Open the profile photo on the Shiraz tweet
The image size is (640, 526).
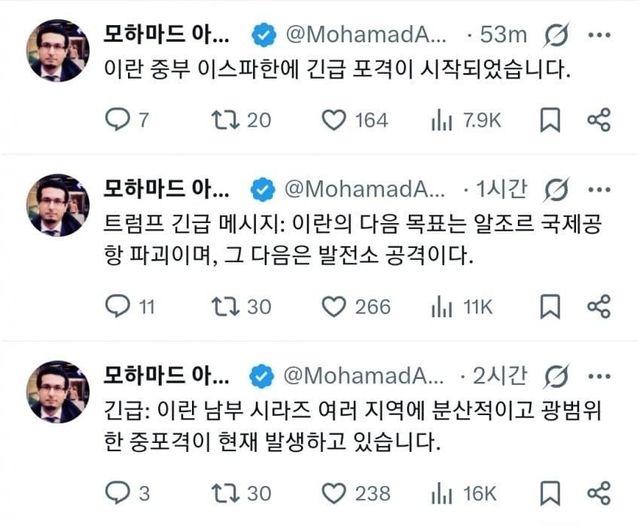tap(57, 392)
